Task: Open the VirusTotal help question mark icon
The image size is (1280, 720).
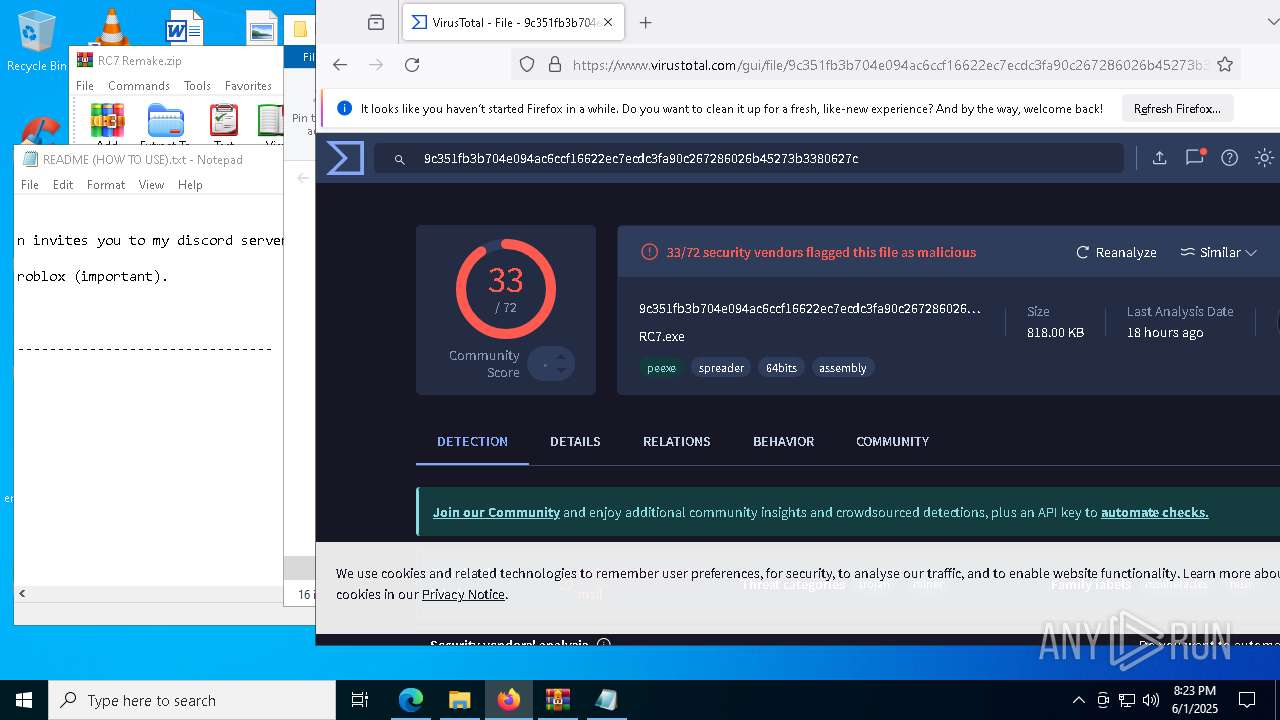Action: [1230, 158]
